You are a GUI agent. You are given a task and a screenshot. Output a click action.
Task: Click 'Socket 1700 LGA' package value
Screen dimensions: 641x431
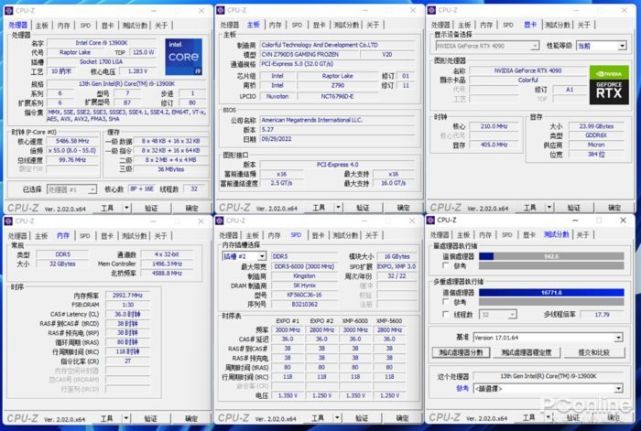point(101,62)
